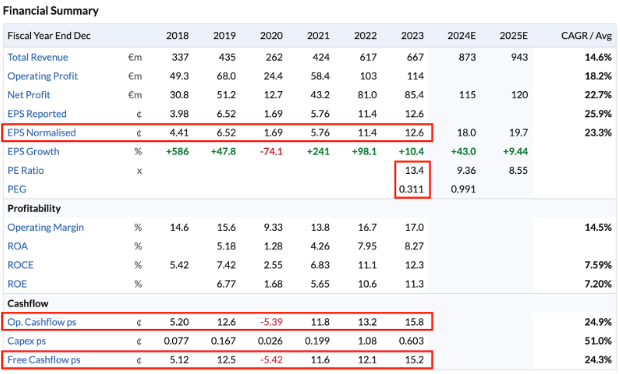Screen dimensions: 620x374
Task: Click the CAGR / Avg column header
Action: click(x=586, y=36)
